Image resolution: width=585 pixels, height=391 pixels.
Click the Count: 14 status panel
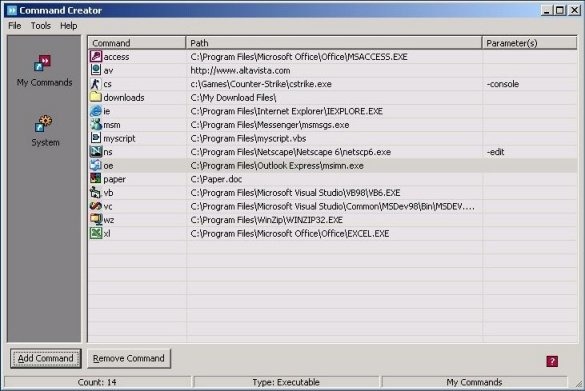coord(97,382)
